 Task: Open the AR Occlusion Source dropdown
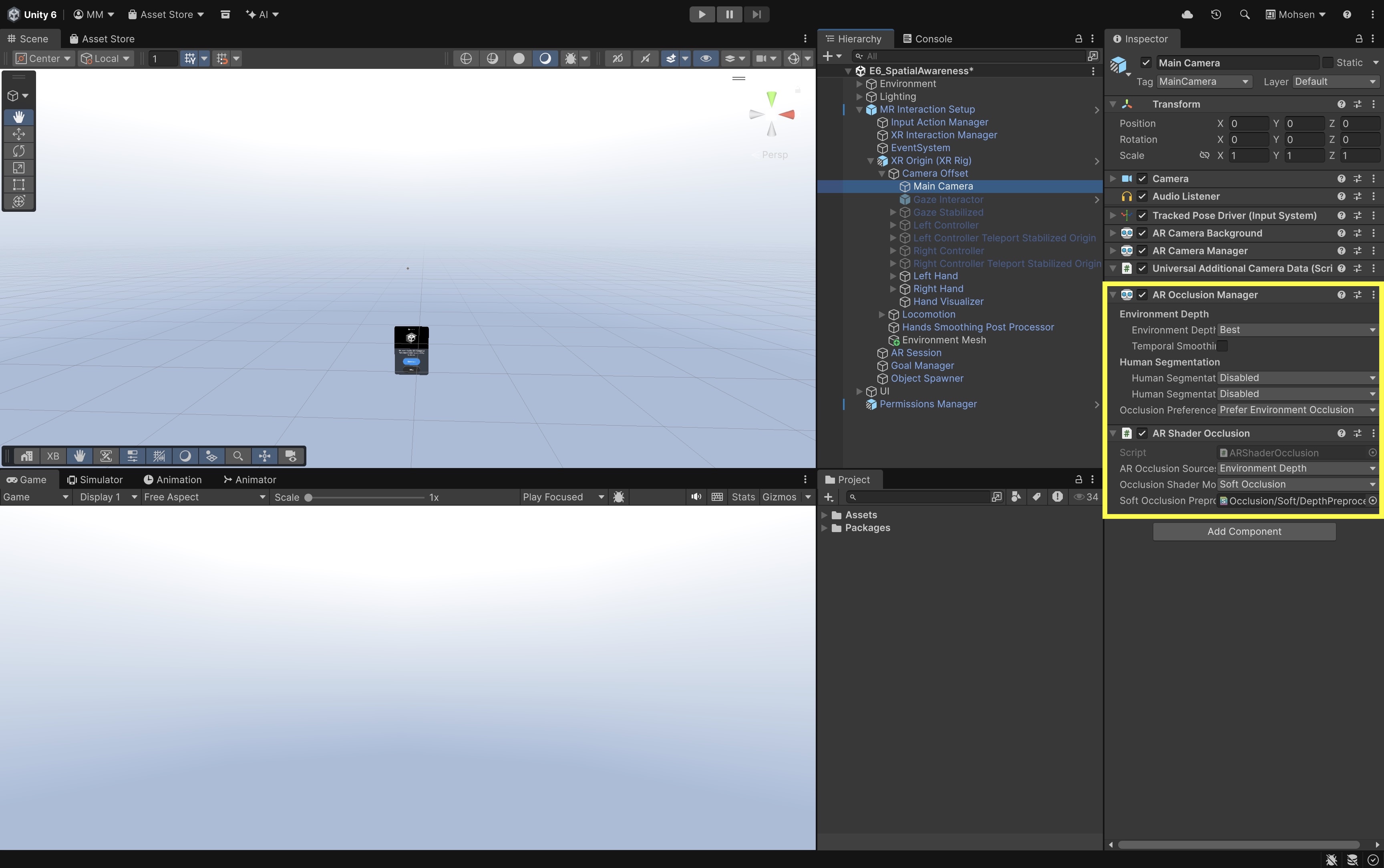point(1297,468)
